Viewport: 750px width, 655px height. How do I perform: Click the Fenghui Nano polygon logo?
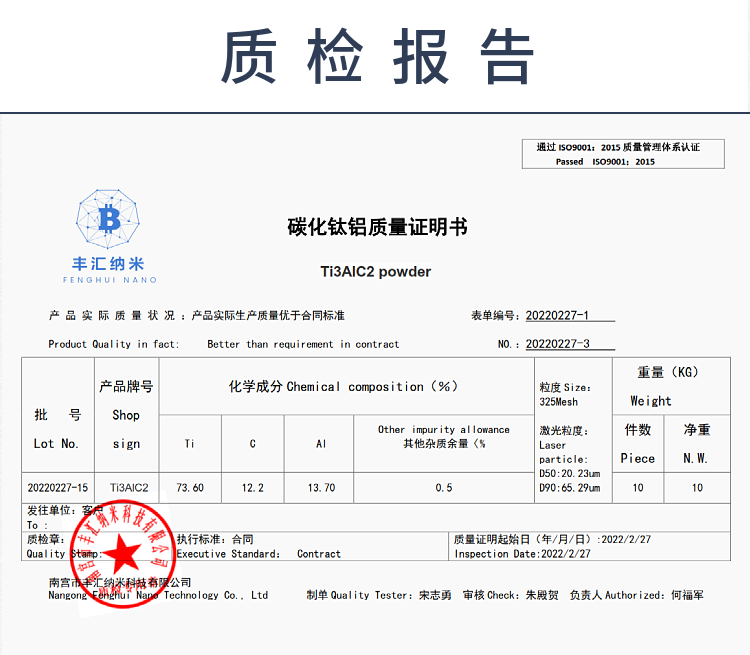[x=108, y=219]
